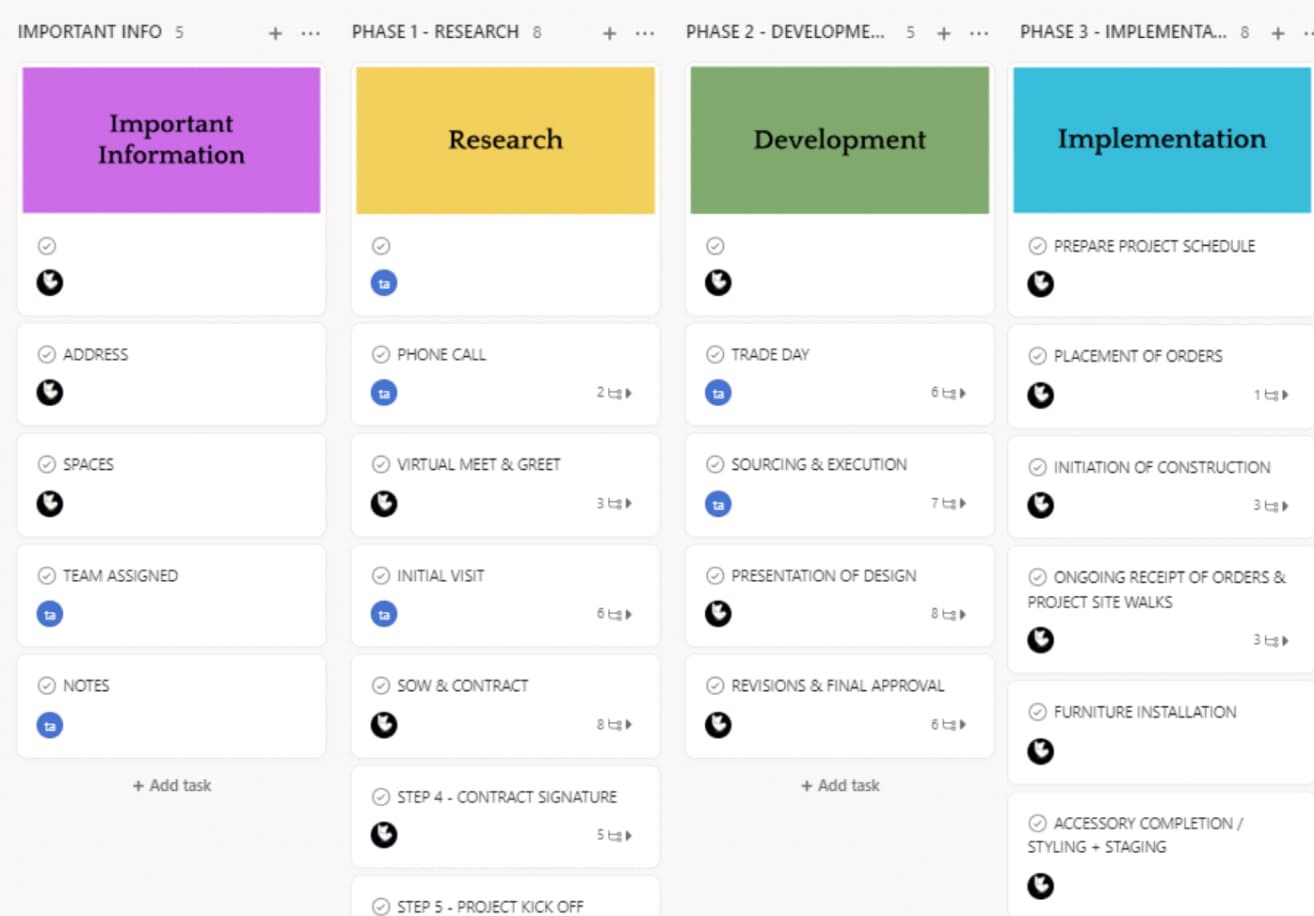The width and height of the screenshot is (1314, 916).
Task: Open the ellipsis menu for Phase 2 - Development
Action: [979, 33]
